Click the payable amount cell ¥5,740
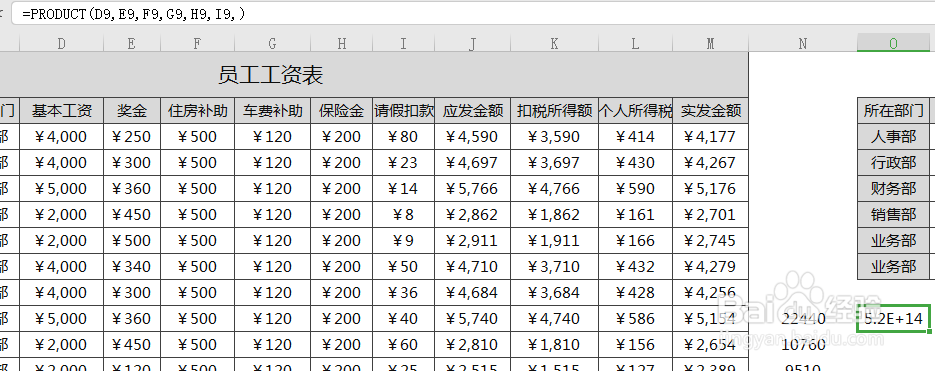The height and width of the screenshot is (371, 935). tap(473, 319)
